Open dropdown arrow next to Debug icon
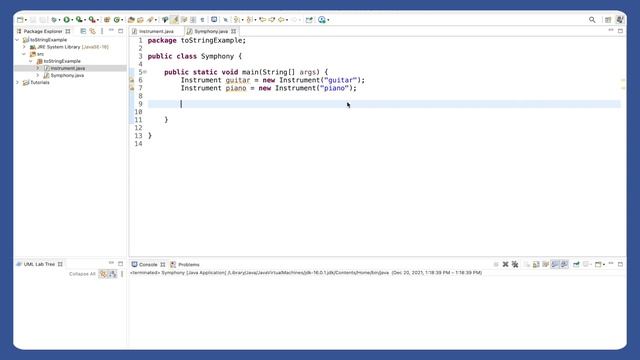Image resolution: width=640 pixels, height=360 pixels. pos(59,20)
